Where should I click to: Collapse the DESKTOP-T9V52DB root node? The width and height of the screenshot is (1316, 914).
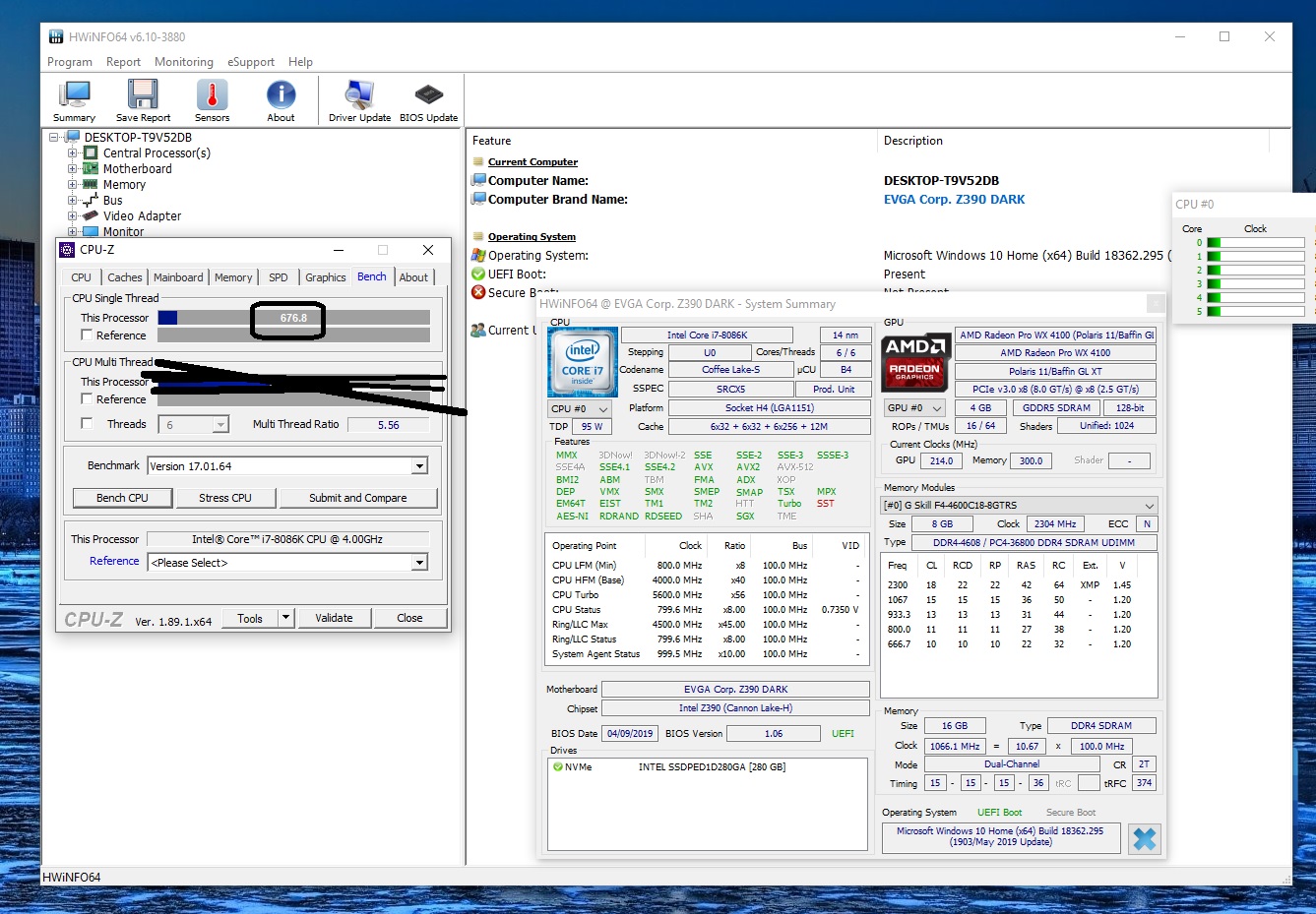(x=54, y=138)
